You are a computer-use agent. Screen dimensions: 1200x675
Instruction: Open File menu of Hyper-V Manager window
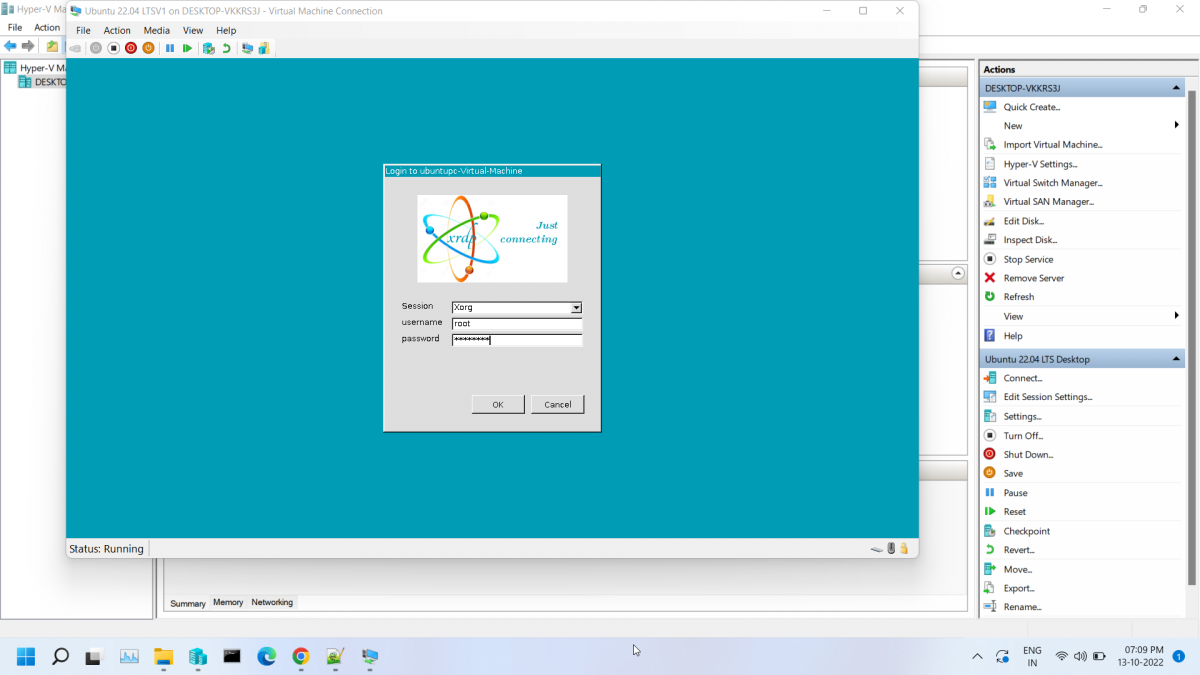pos(15,27)
